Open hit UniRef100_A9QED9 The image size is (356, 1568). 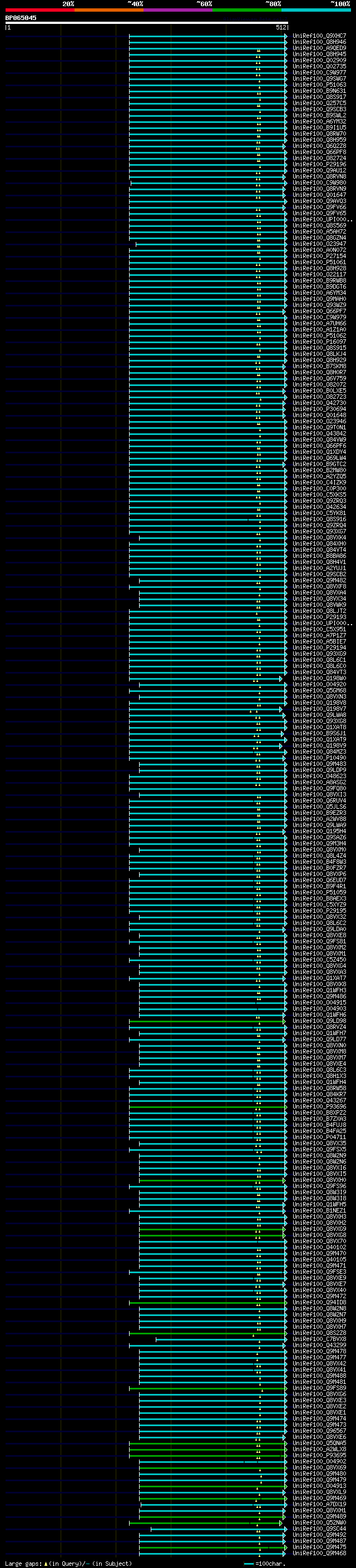[319, 48]
